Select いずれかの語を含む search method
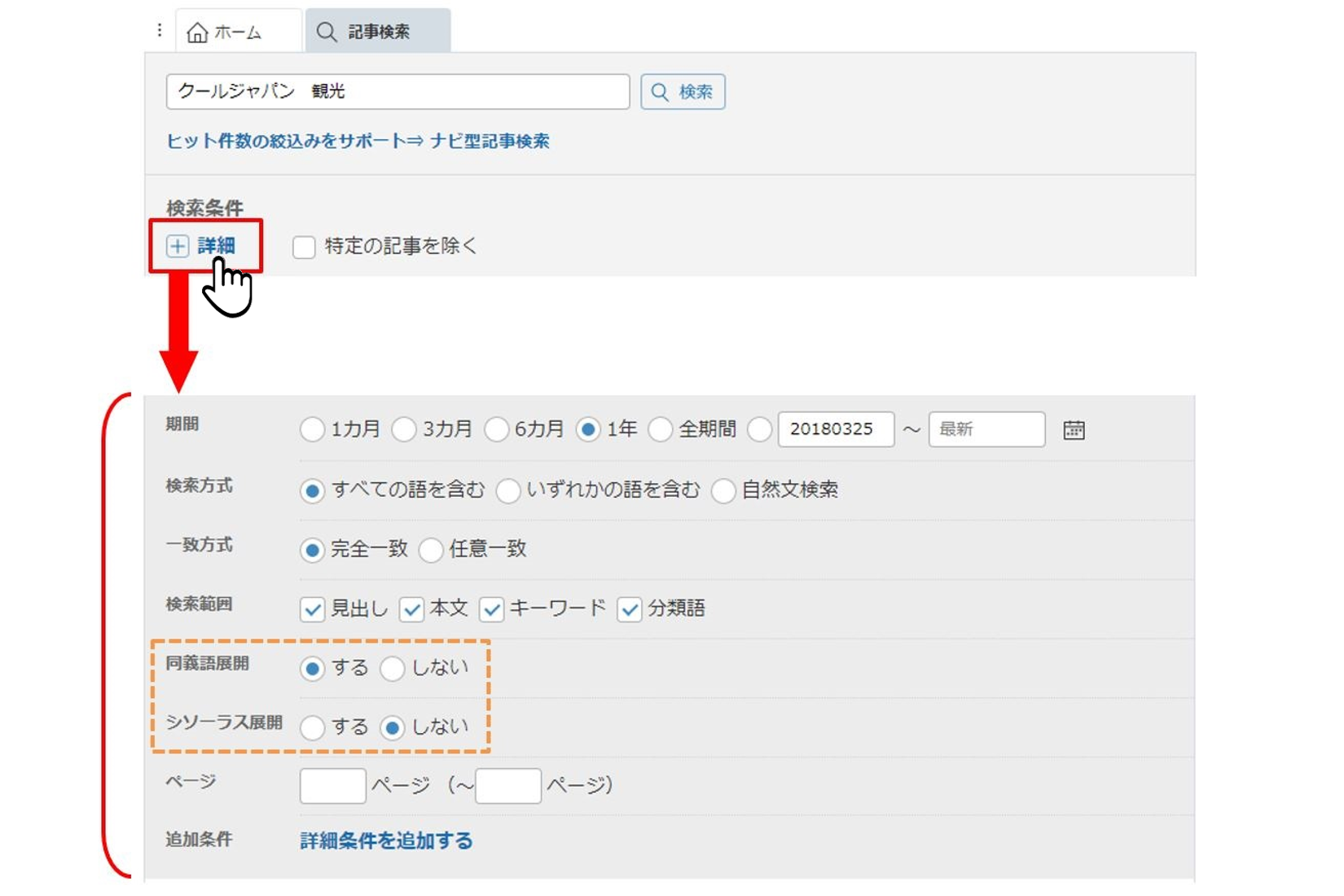 (x=508, y=491)
